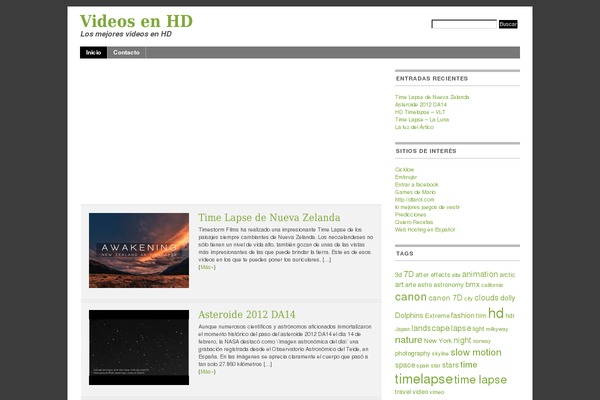Open recent entry Asteroide 2012 DA14
Image resolution: width=600 pixels, height=400 pixels.
(421, 104)
